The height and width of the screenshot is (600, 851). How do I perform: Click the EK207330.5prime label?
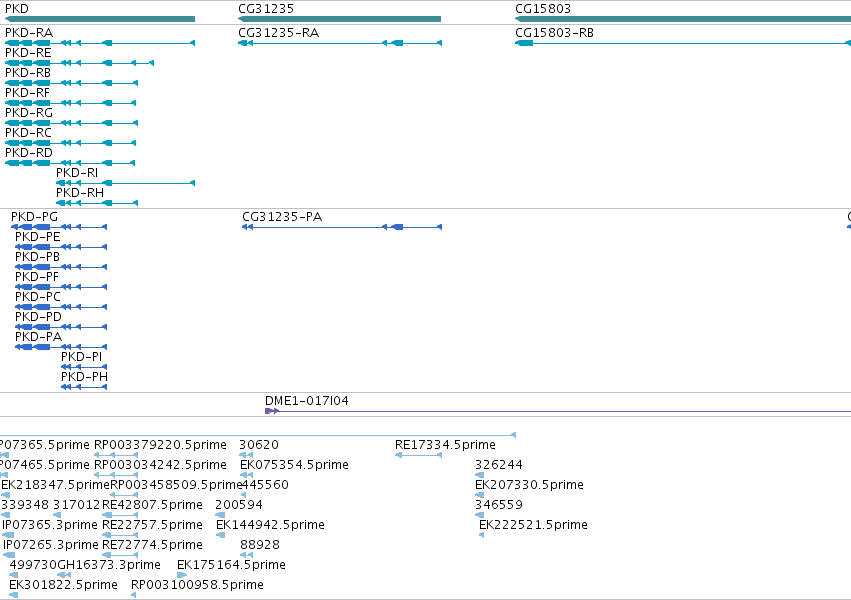coord(529,485)
